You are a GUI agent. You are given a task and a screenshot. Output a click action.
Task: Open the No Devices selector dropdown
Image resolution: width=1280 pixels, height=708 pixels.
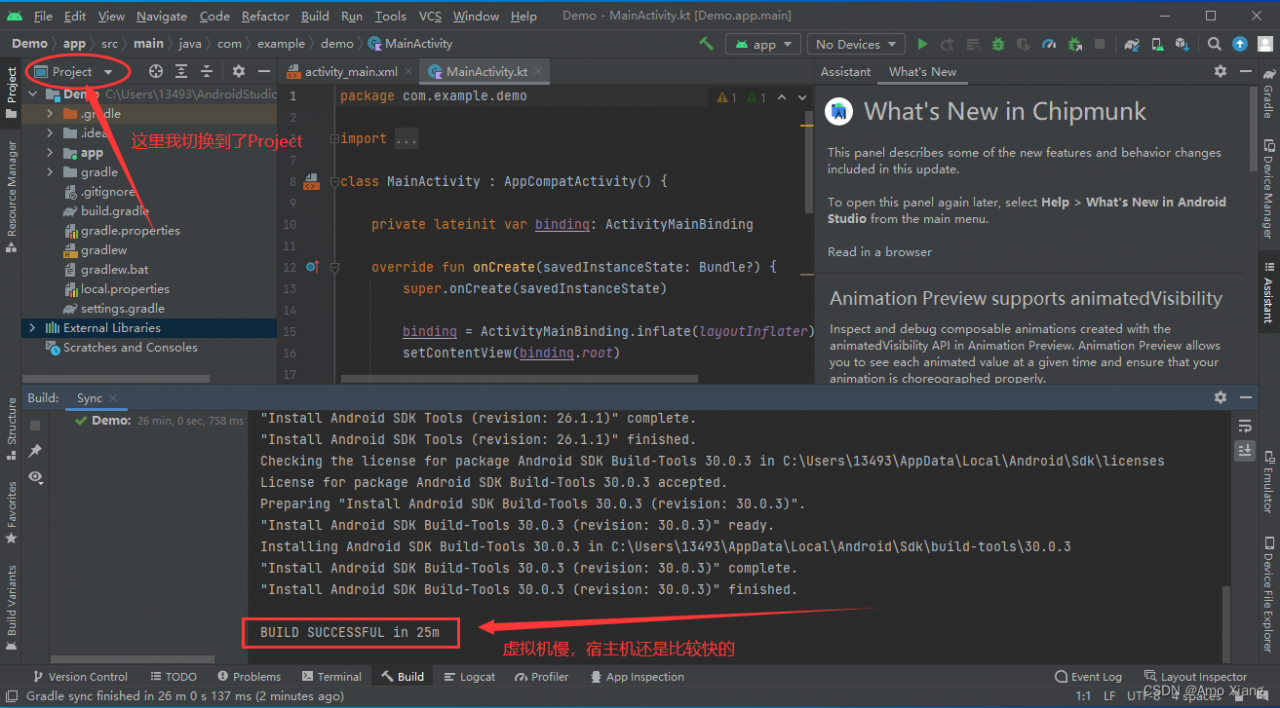pos(855,44)
